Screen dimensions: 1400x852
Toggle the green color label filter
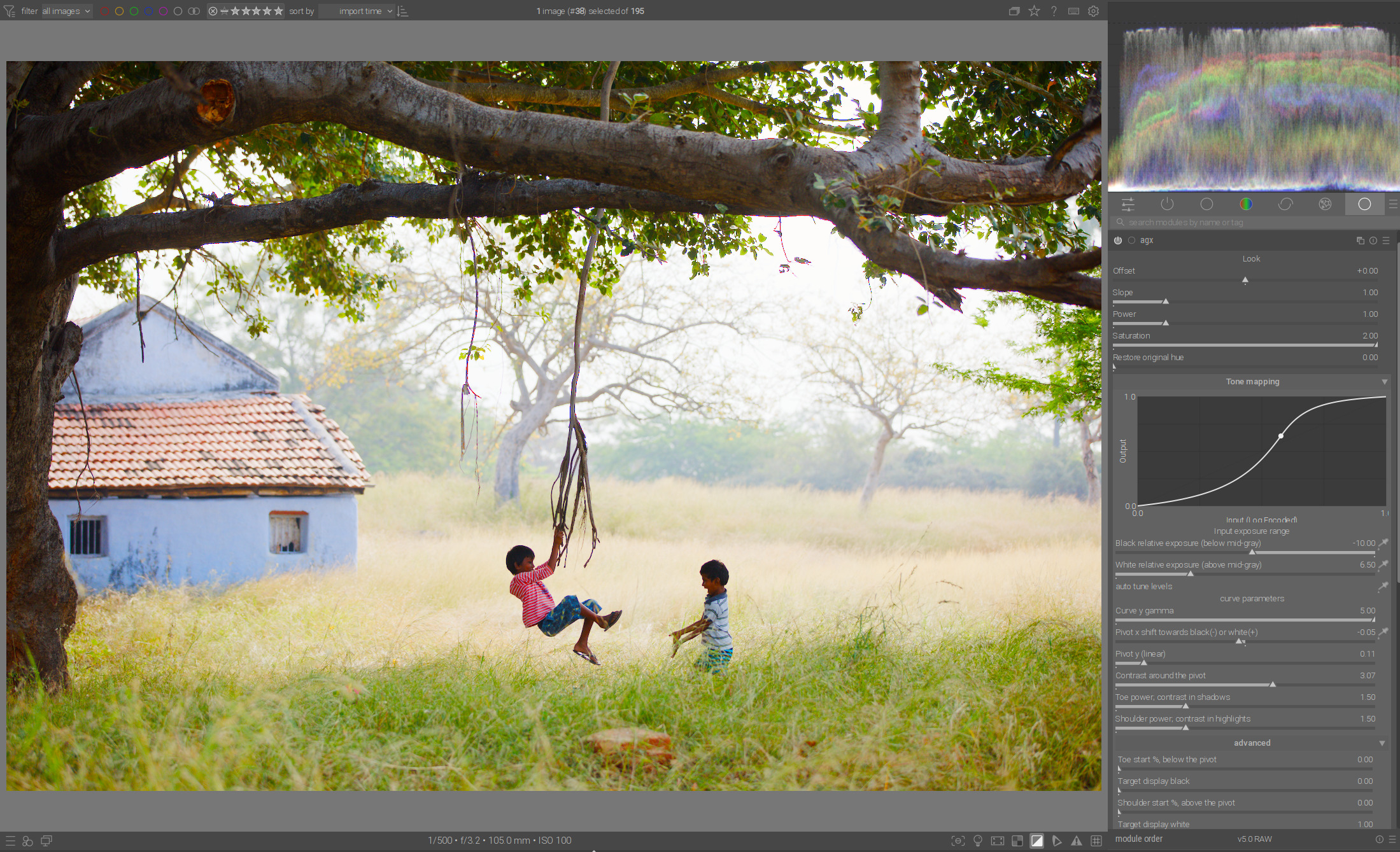point(134,11)
